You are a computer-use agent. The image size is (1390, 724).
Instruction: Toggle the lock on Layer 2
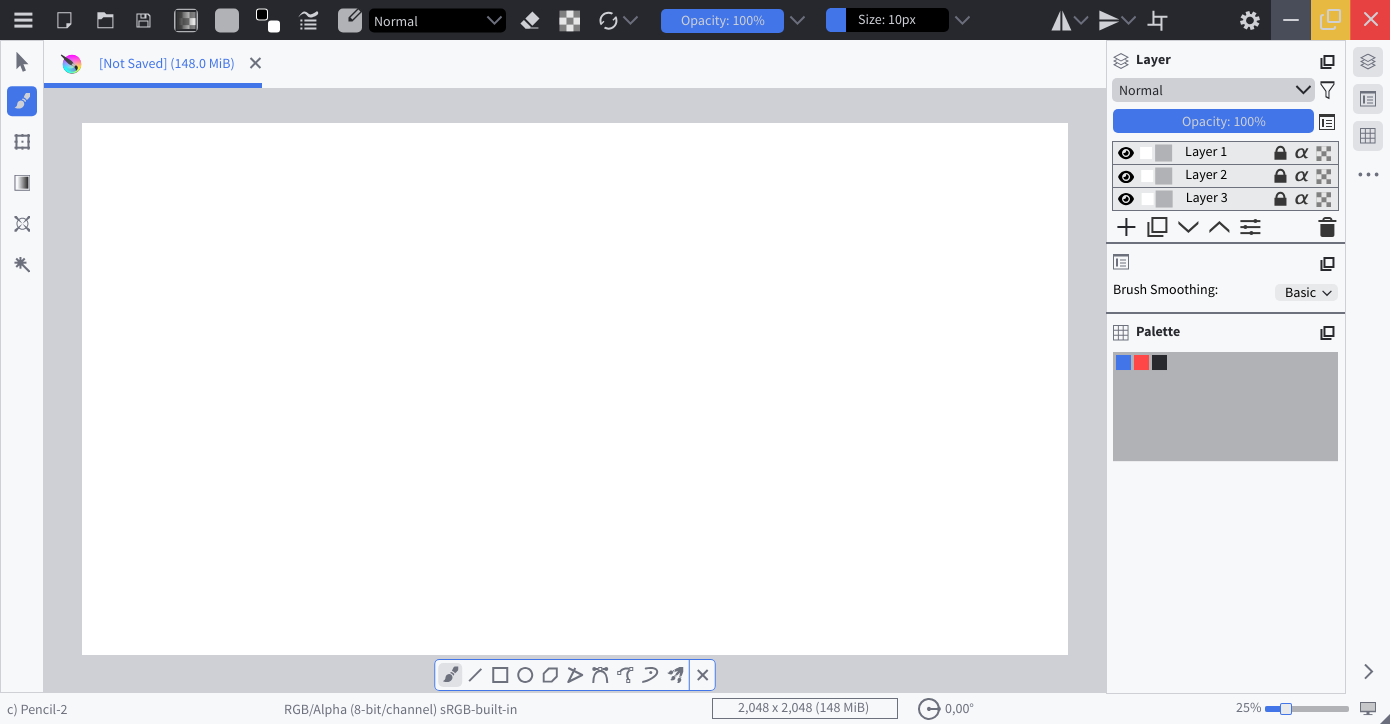[x=1280, y=176]
